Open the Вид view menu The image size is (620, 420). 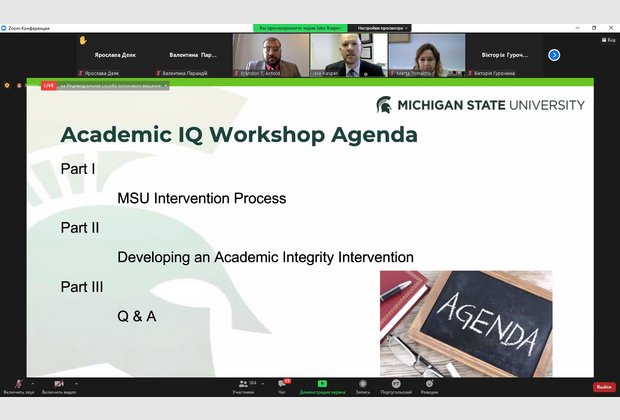tap(608, 40)
